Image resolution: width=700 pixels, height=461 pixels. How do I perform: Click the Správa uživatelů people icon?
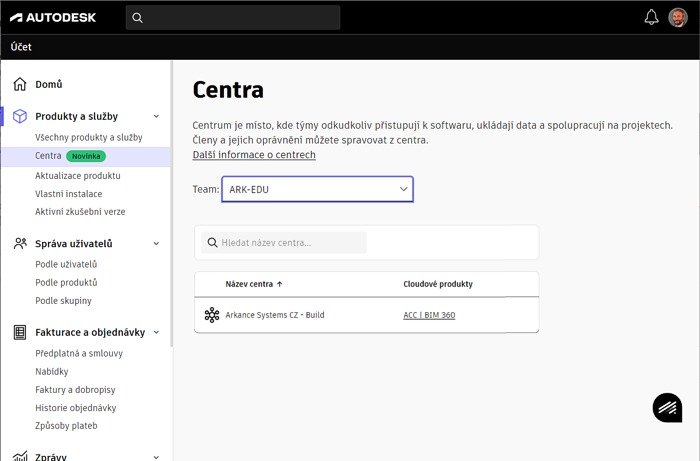click(20, 243)
